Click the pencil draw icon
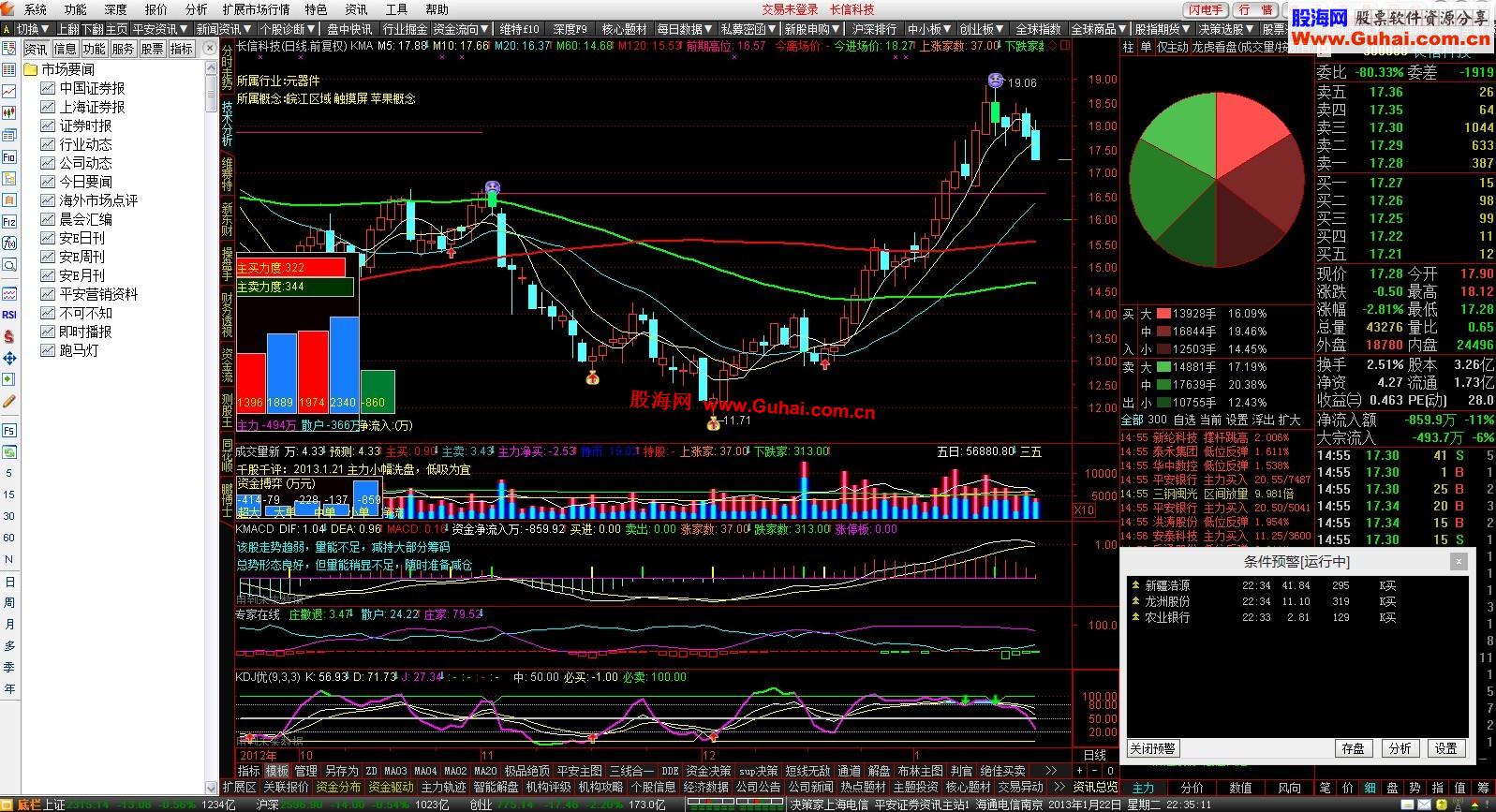The image size is (1496, 812). (8, 401)
